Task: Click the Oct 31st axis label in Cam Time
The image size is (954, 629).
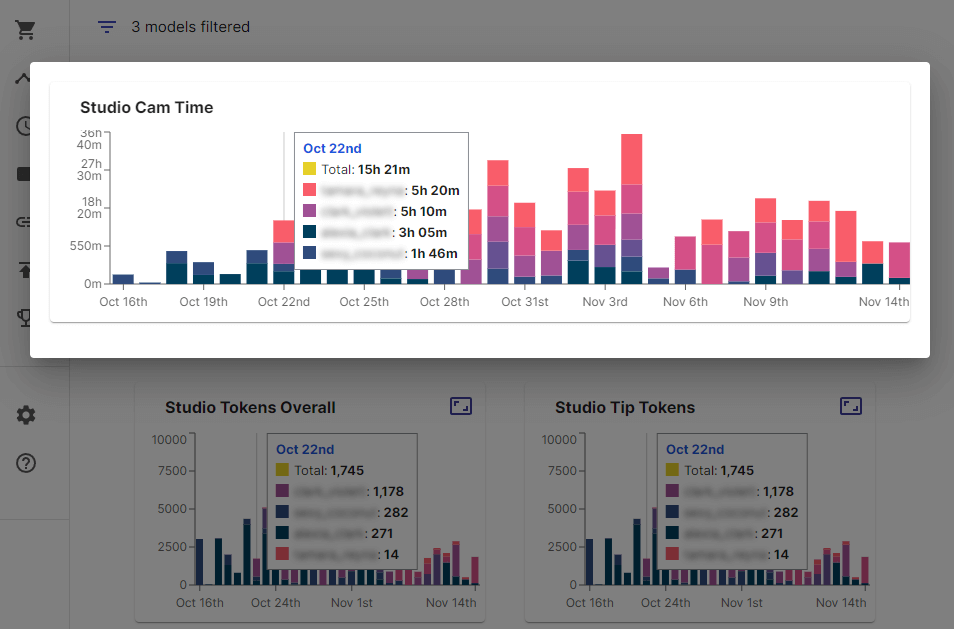Action: [525, 302]
